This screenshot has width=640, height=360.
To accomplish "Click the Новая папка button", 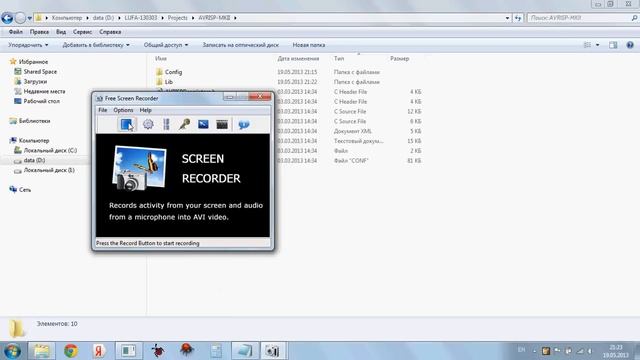I will coord(309,45).
